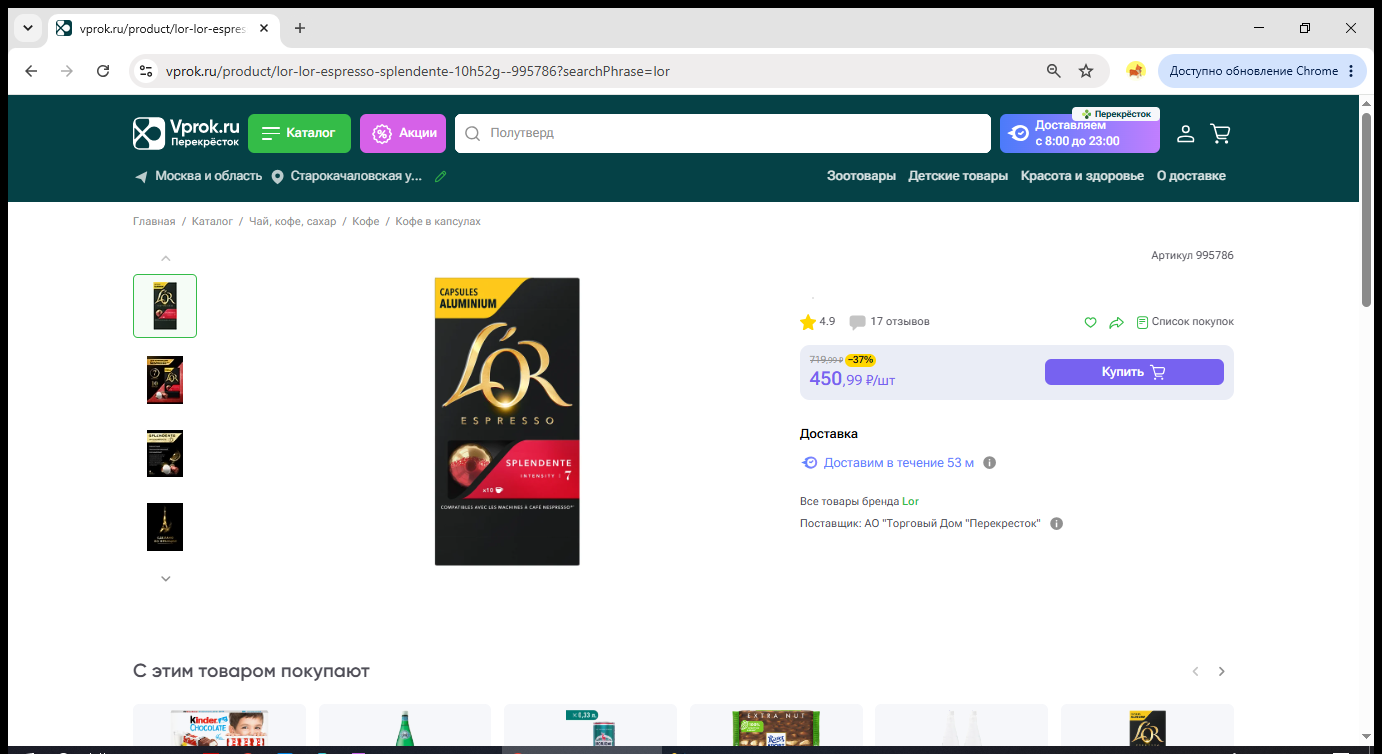
Task: Edit address with the green pencil icon
Action: 441,176
